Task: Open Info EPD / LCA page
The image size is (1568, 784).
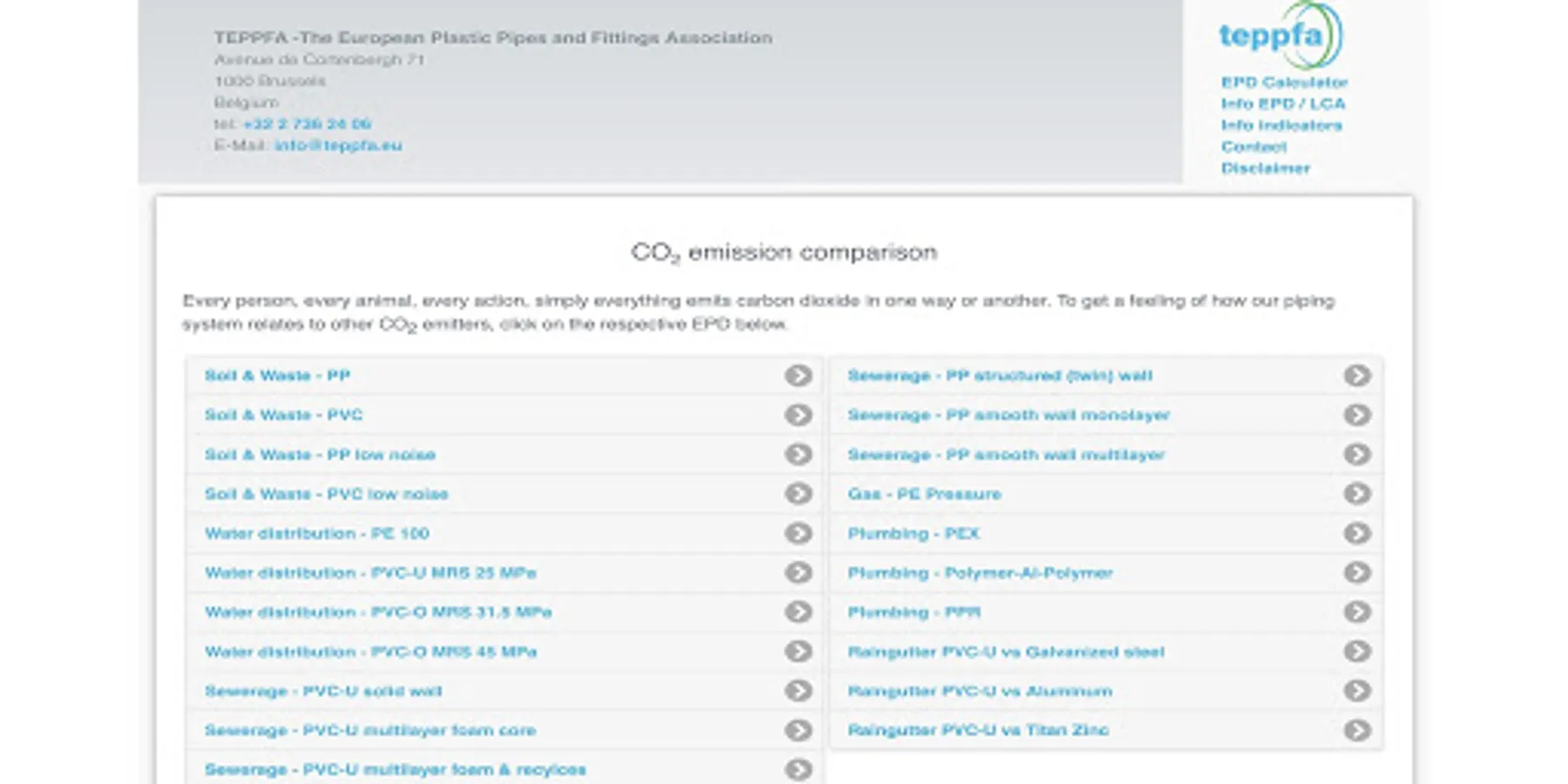Action: click(x=1282, y=104)
